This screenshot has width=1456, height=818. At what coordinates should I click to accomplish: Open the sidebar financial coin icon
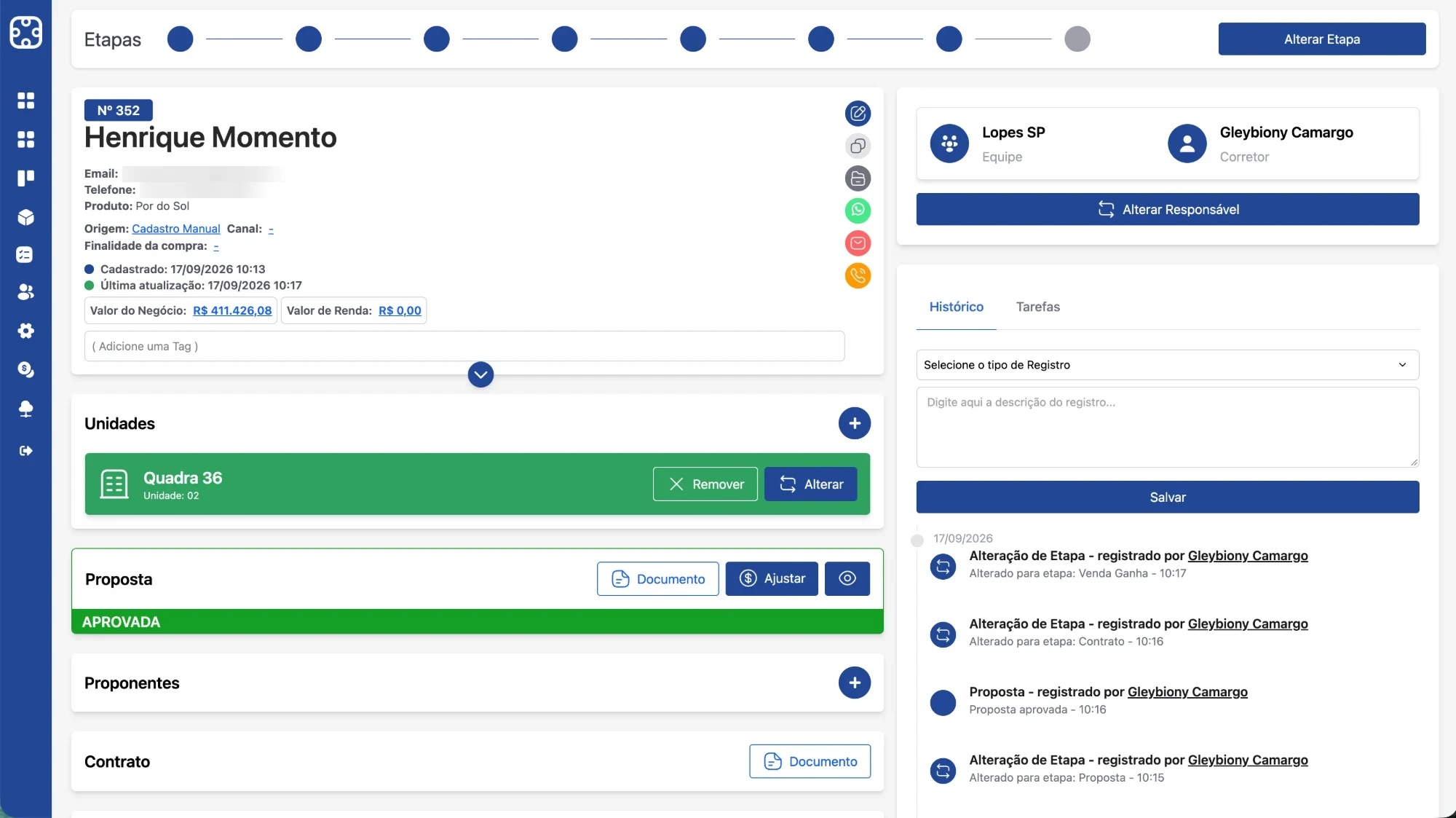point(25,369)
